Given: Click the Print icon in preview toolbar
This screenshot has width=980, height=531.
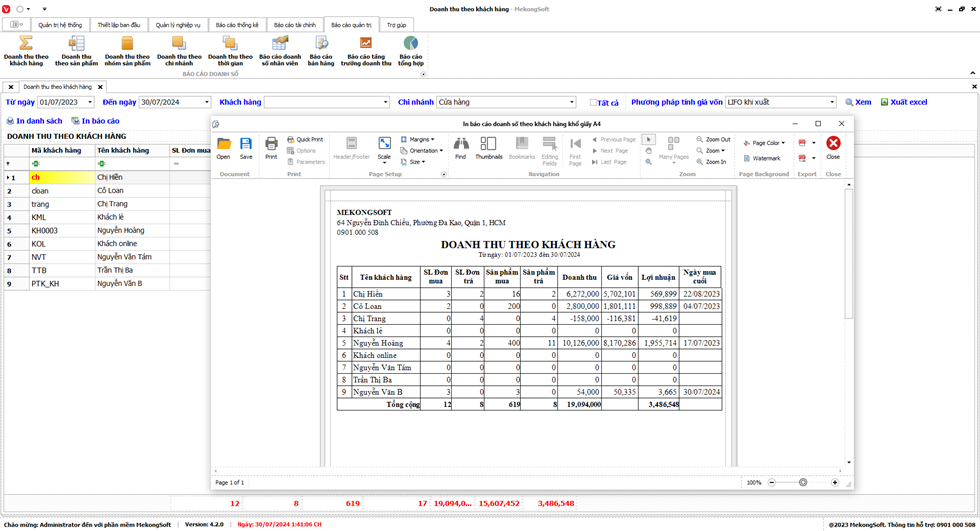Looking at the screenshot, I should [x=271, y=147].
